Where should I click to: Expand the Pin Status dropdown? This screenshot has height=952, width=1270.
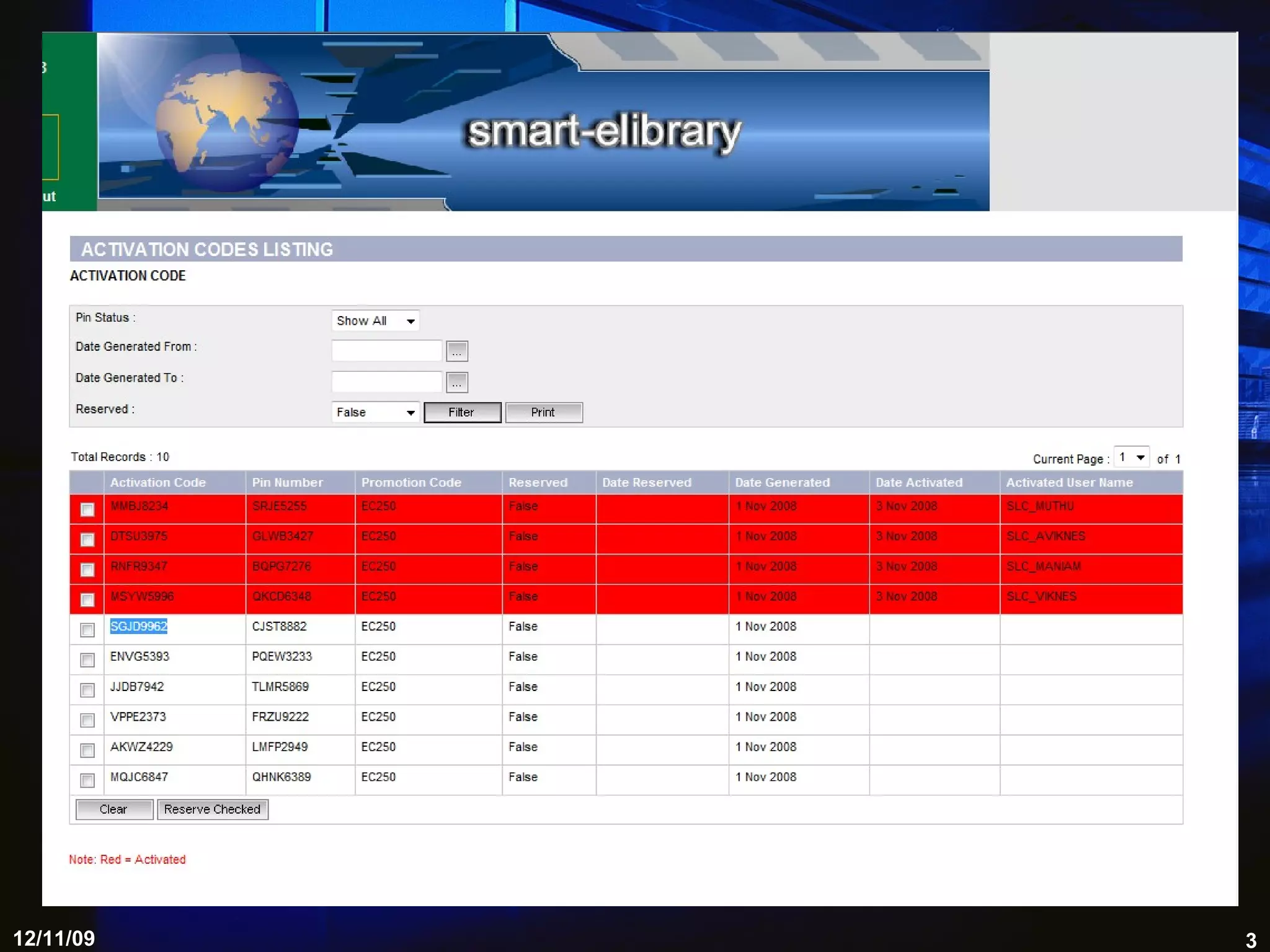click(x=375, y=320)
